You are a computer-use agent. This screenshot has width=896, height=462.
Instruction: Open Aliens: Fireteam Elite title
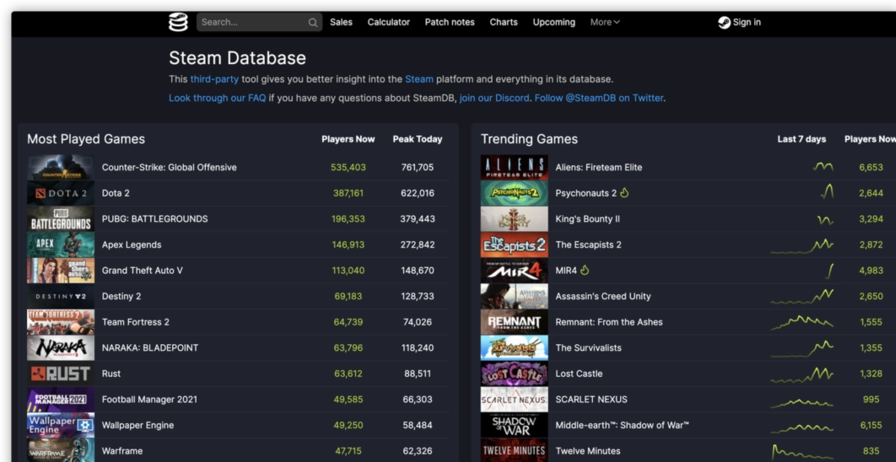(x=599, y=168)
